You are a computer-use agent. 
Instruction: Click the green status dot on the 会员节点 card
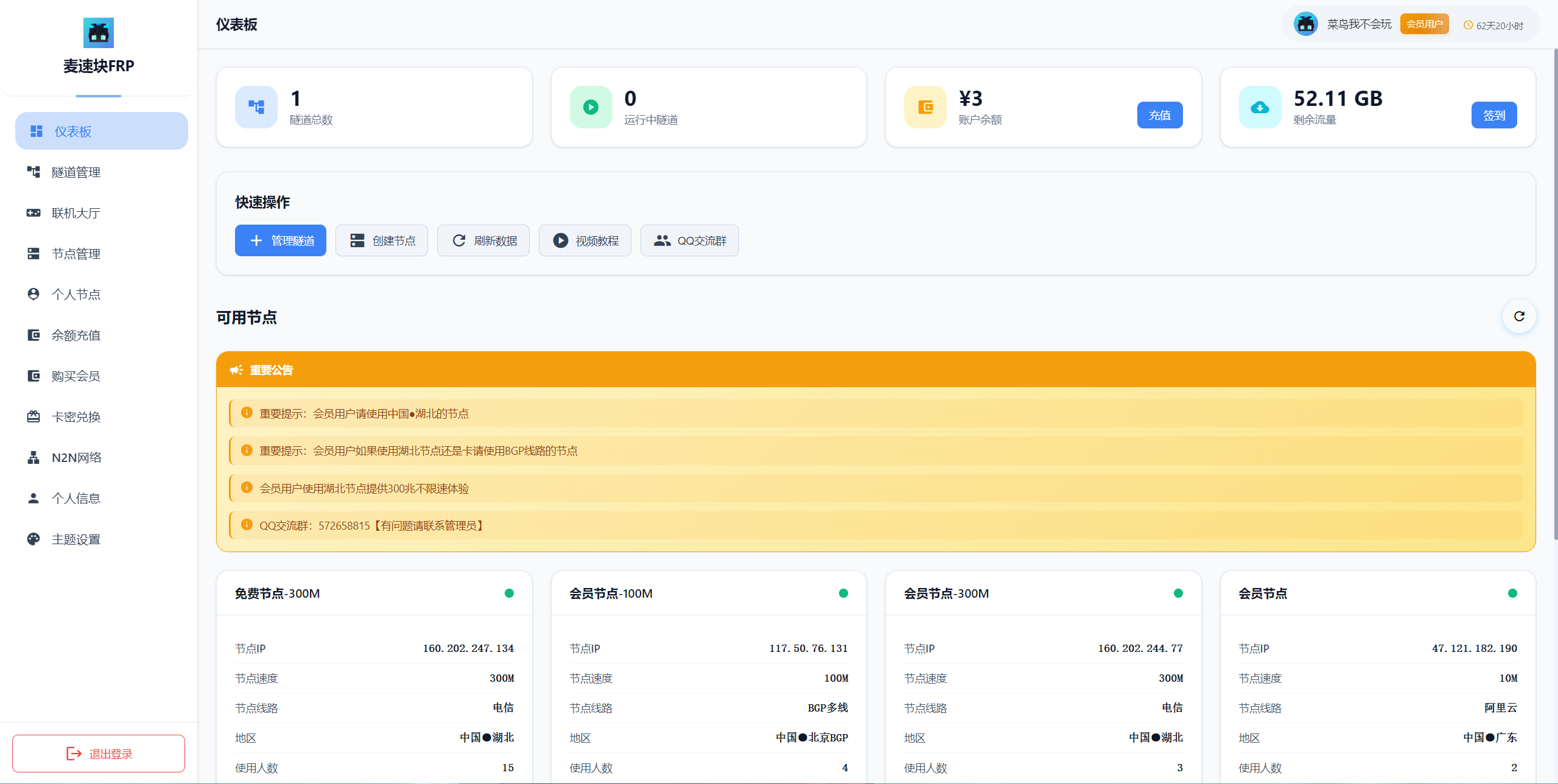[1512, 593]
